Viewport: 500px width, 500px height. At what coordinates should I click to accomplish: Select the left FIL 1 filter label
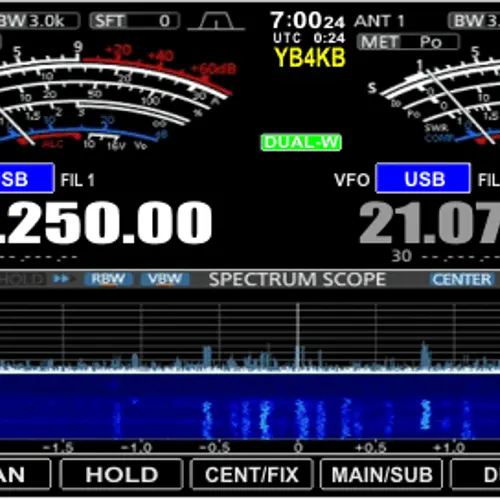click(78, 180)
